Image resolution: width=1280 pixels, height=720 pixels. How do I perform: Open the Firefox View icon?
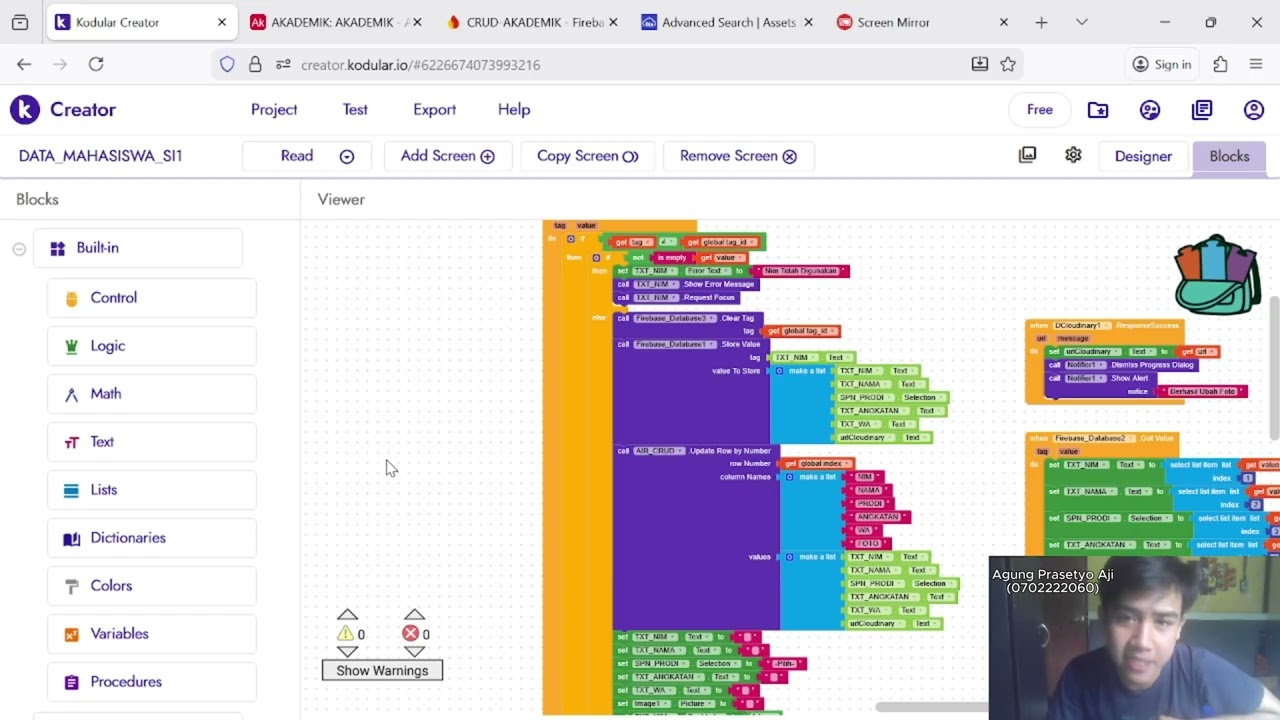(x=20, y=22)
